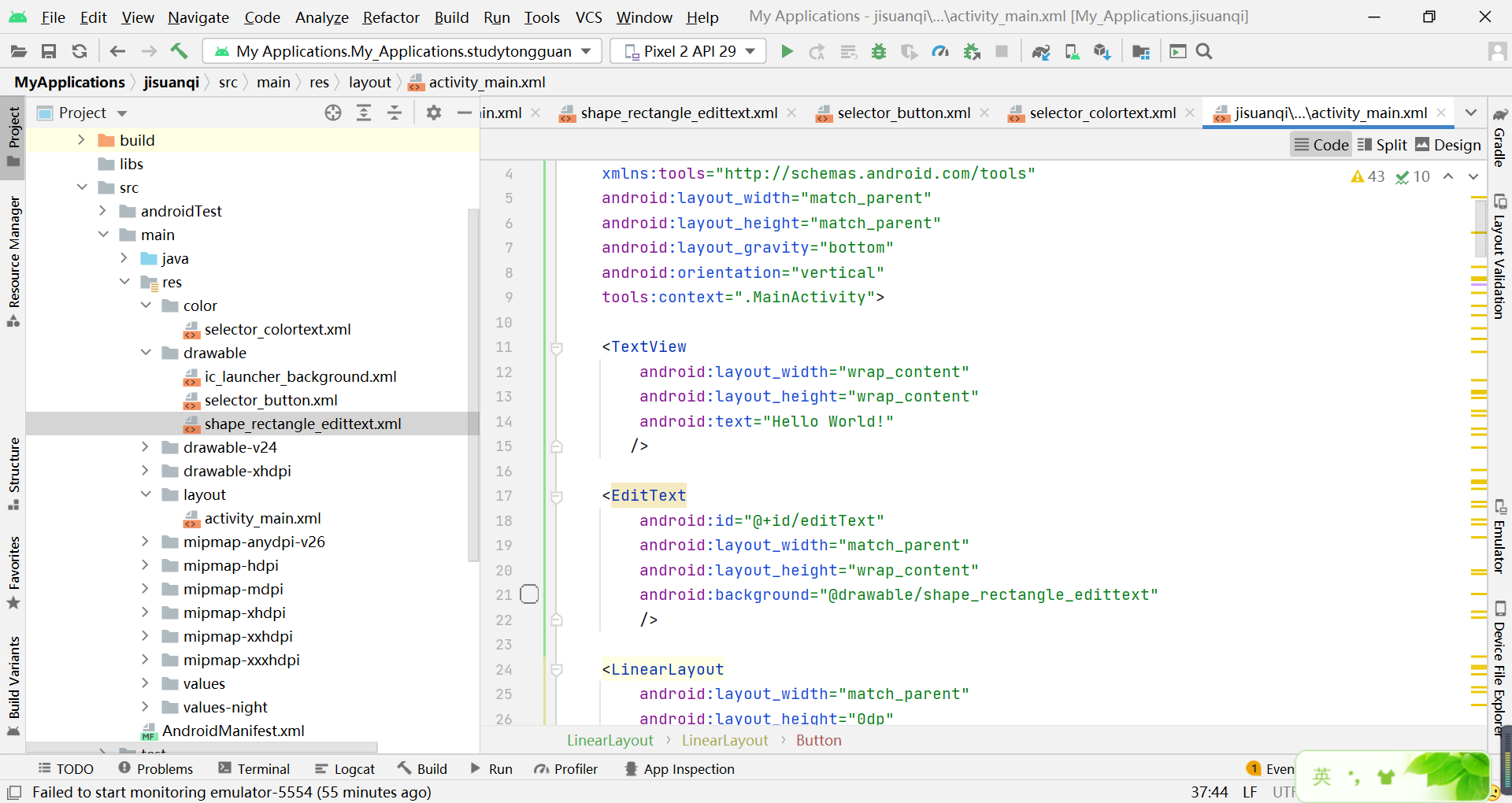Open the device selector showing Pixel 2 API 29
Screen dimensions: 1512x803
click(687, 50)
